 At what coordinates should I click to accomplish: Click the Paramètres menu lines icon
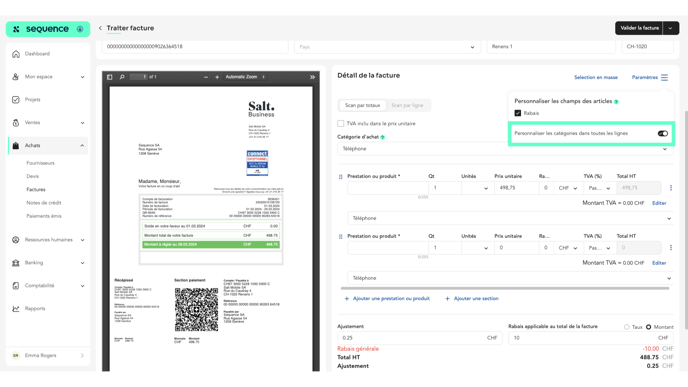click(x=665, y=77)
